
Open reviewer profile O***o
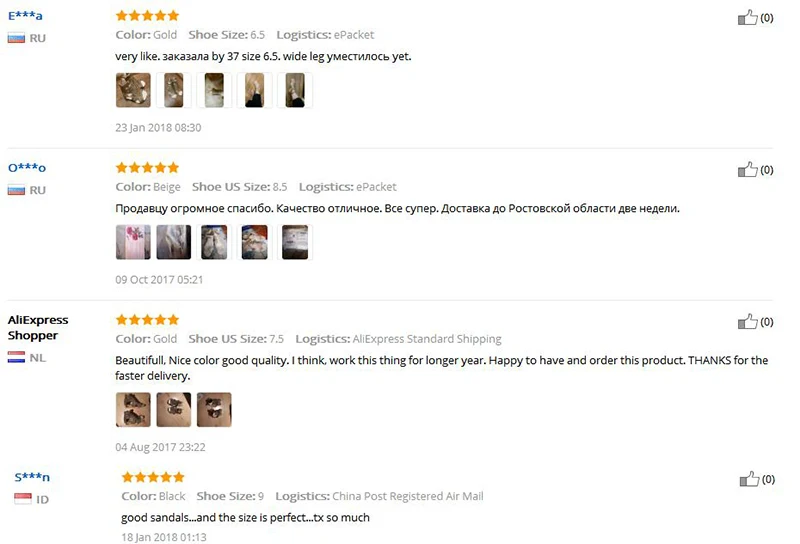click(27, 167)
